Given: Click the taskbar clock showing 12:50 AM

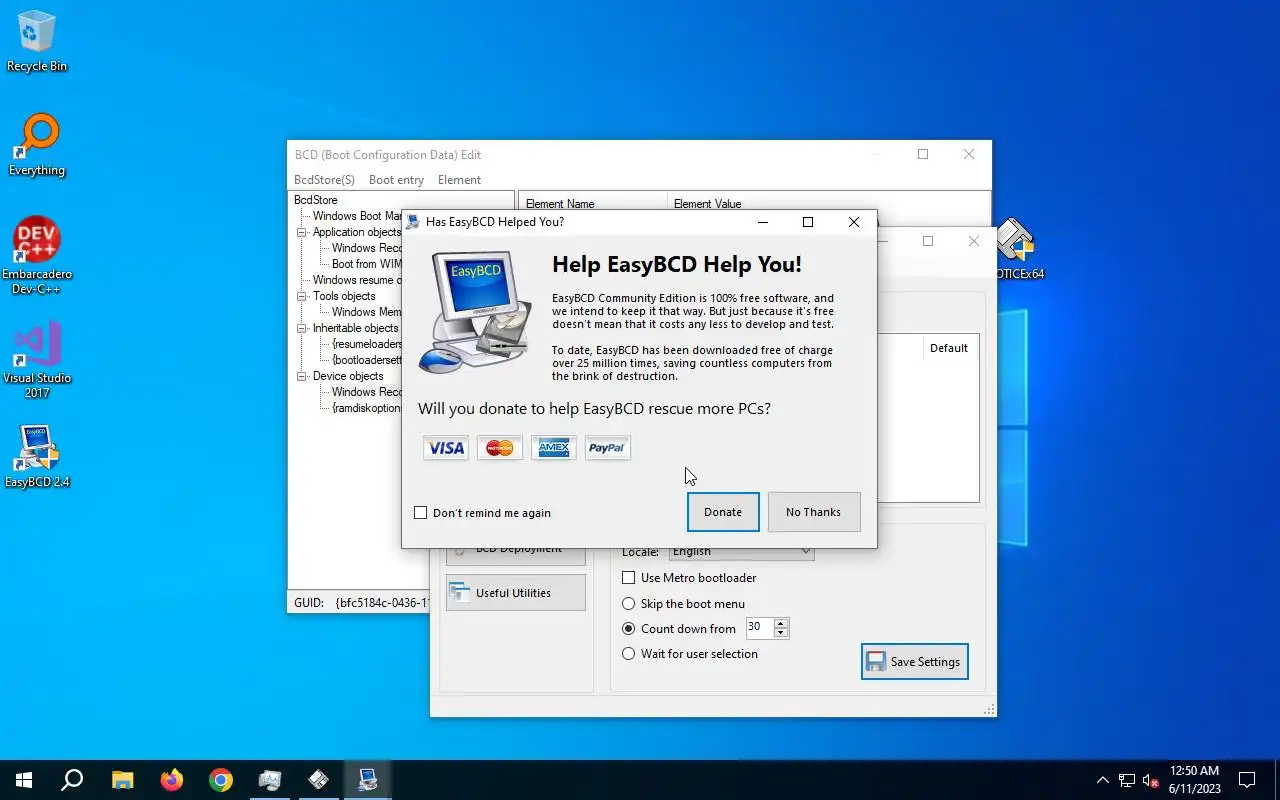Looking at the screenshot, I should (1194, 780).
